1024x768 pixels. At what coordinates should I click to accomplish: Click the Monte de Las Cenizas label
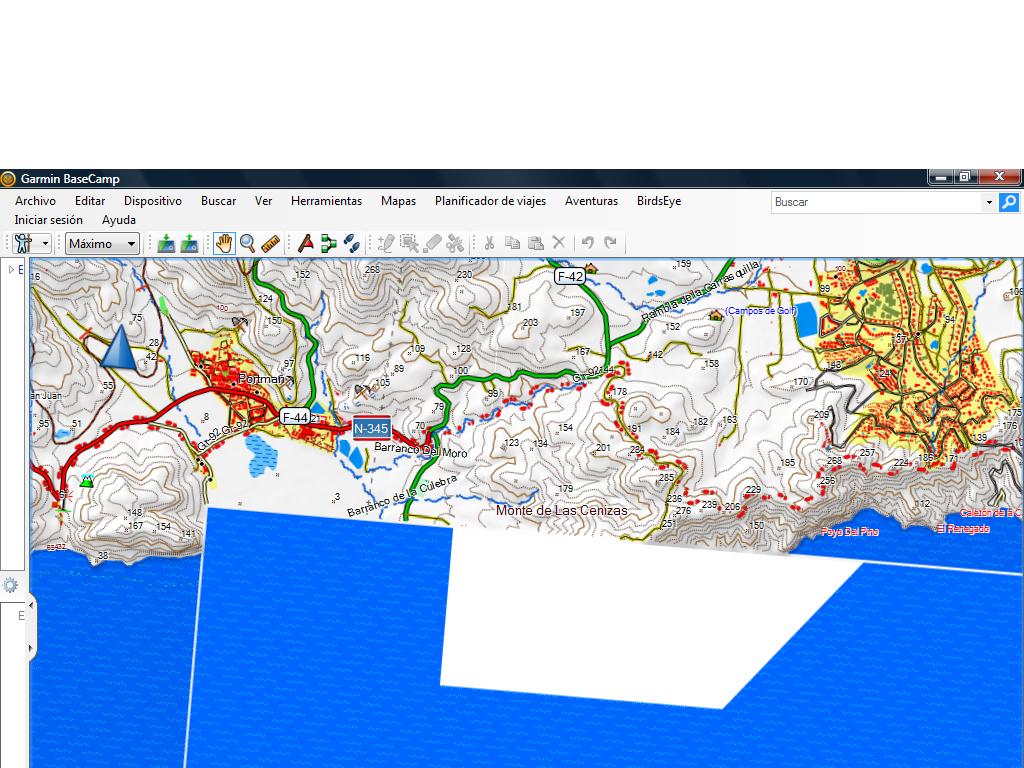(x=562, y=511)
